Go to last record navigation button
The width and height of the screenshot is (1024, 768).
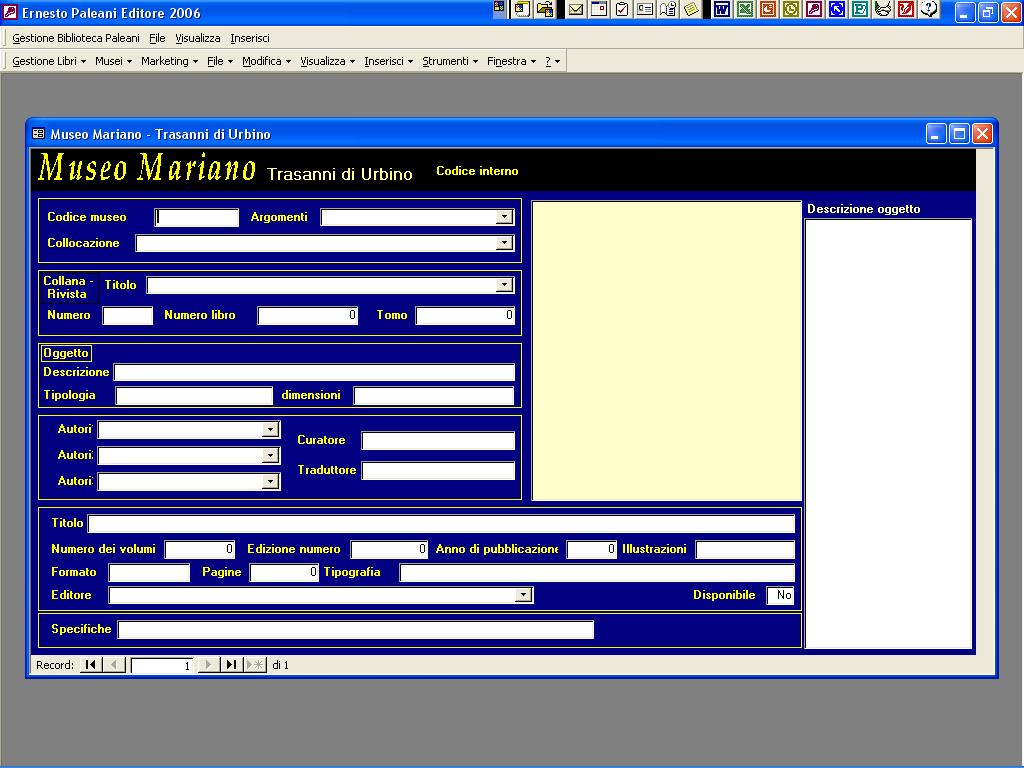click(231, 665)
